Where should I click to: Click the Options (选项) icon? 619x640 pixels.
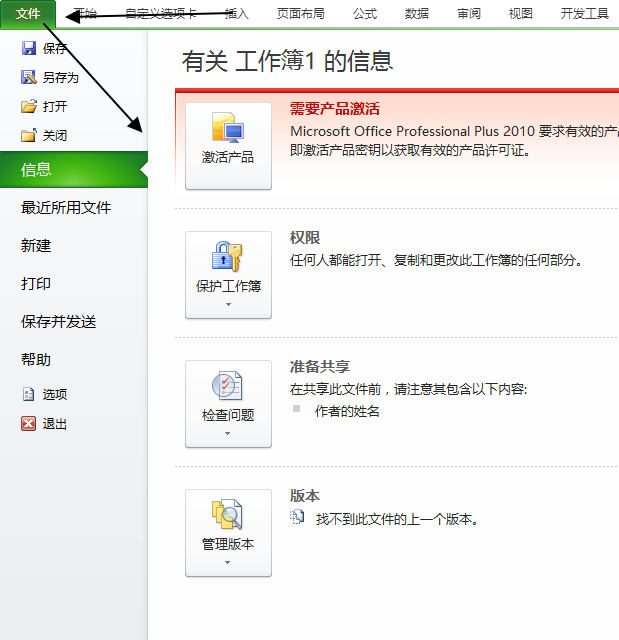pos(29,395)
